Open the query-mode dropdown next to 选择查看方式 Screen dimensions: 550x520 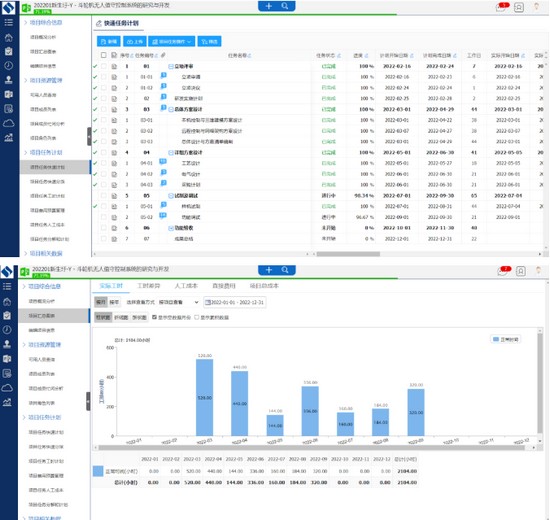pos(179,302)
